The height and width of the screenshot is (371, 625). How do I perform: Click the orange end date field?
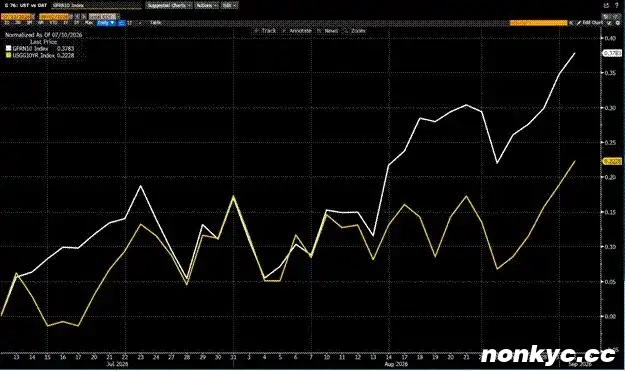click(54, 17)
